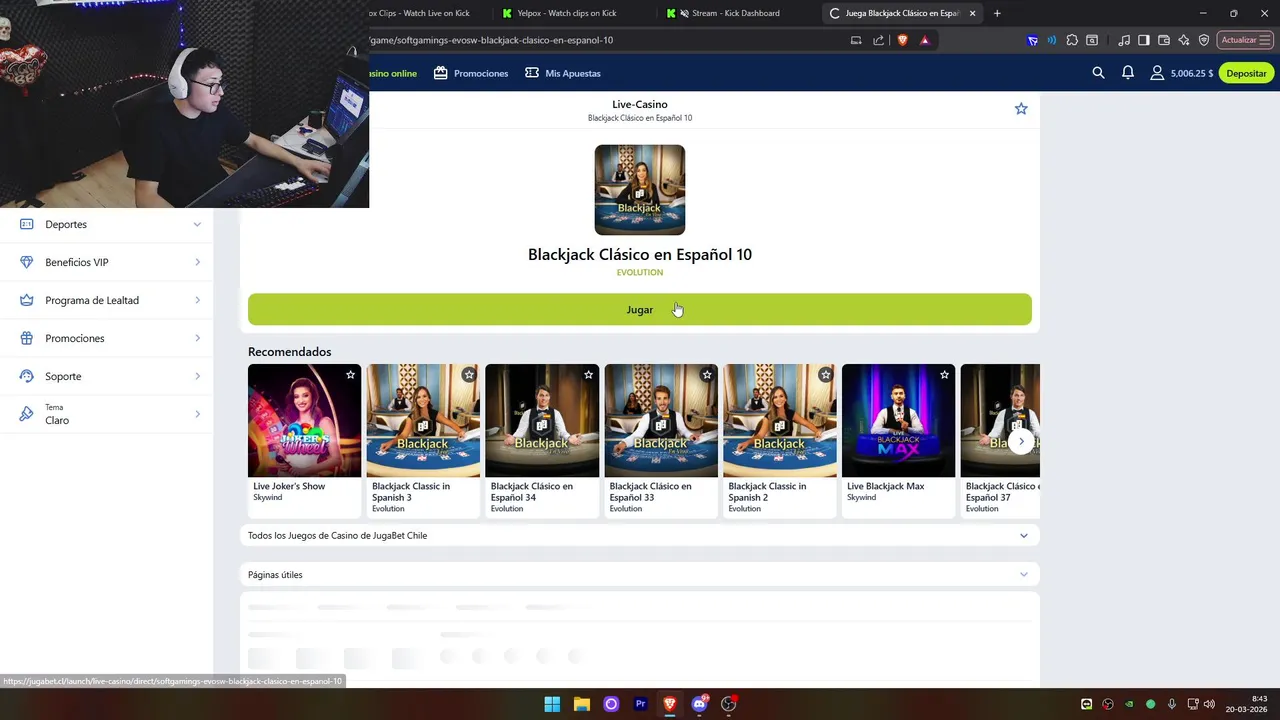Screen dimensions: 1280x720
Task: Open the notifications bell
Action: tap(1128, 73)
